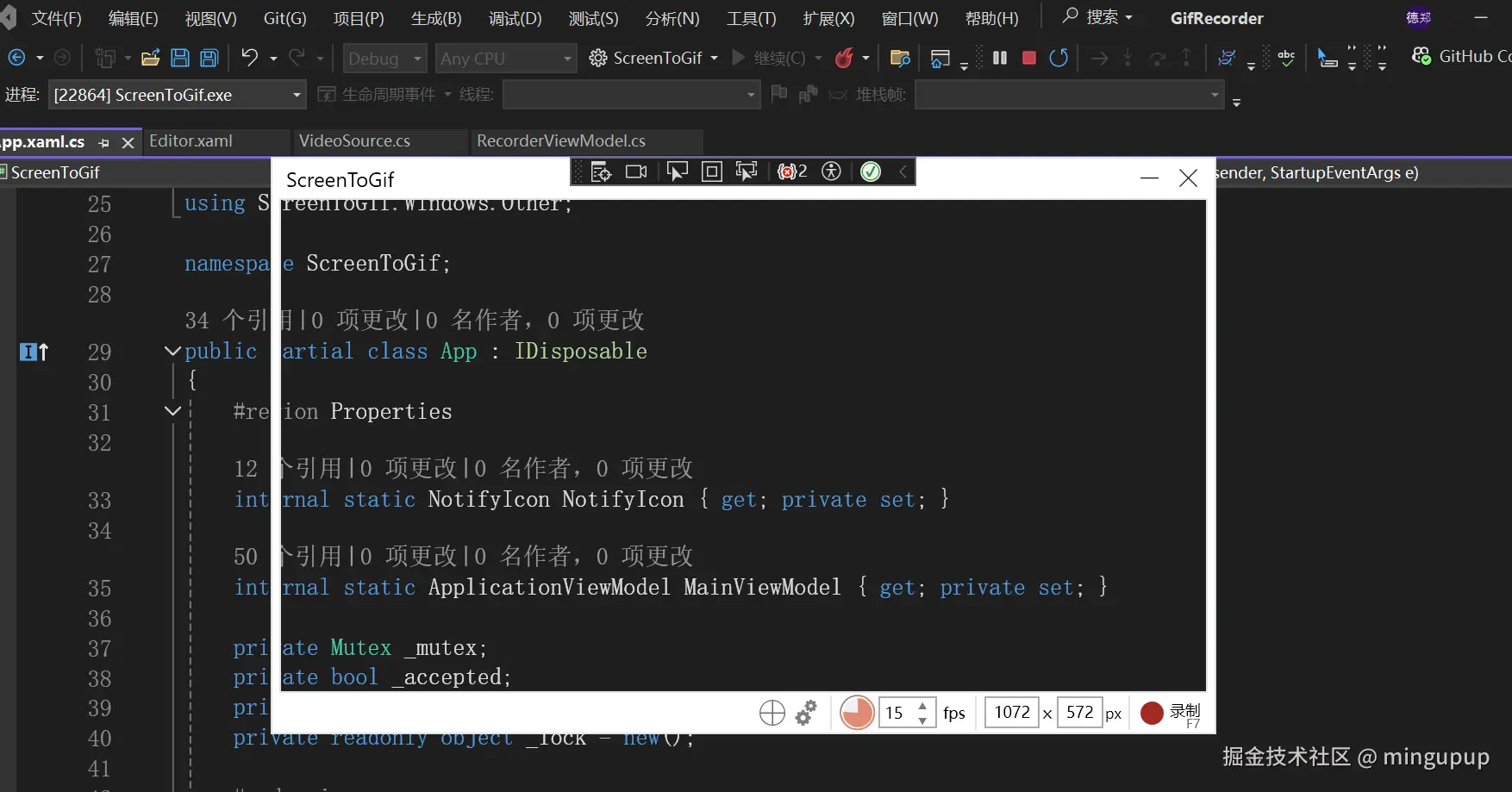1512x792 pixels.
Task: Open the 堆栈帧 stack frame dropdown
Action: click(x=1070, y=95)
